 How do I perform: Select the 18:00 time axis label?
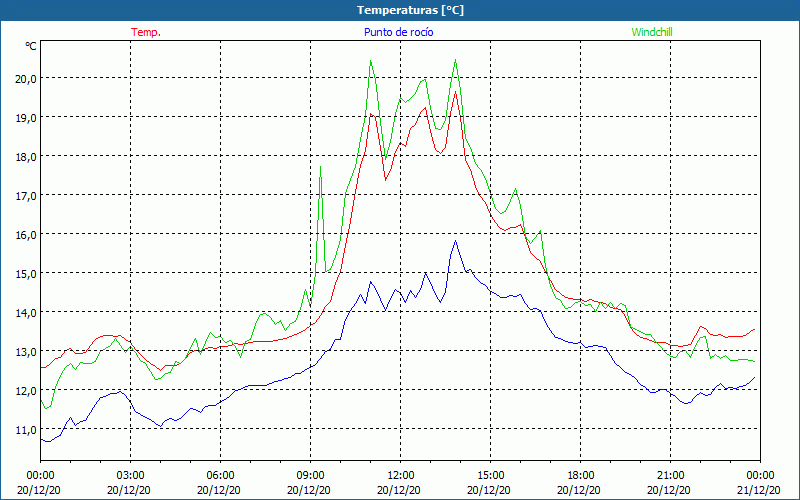pos(580,475)
